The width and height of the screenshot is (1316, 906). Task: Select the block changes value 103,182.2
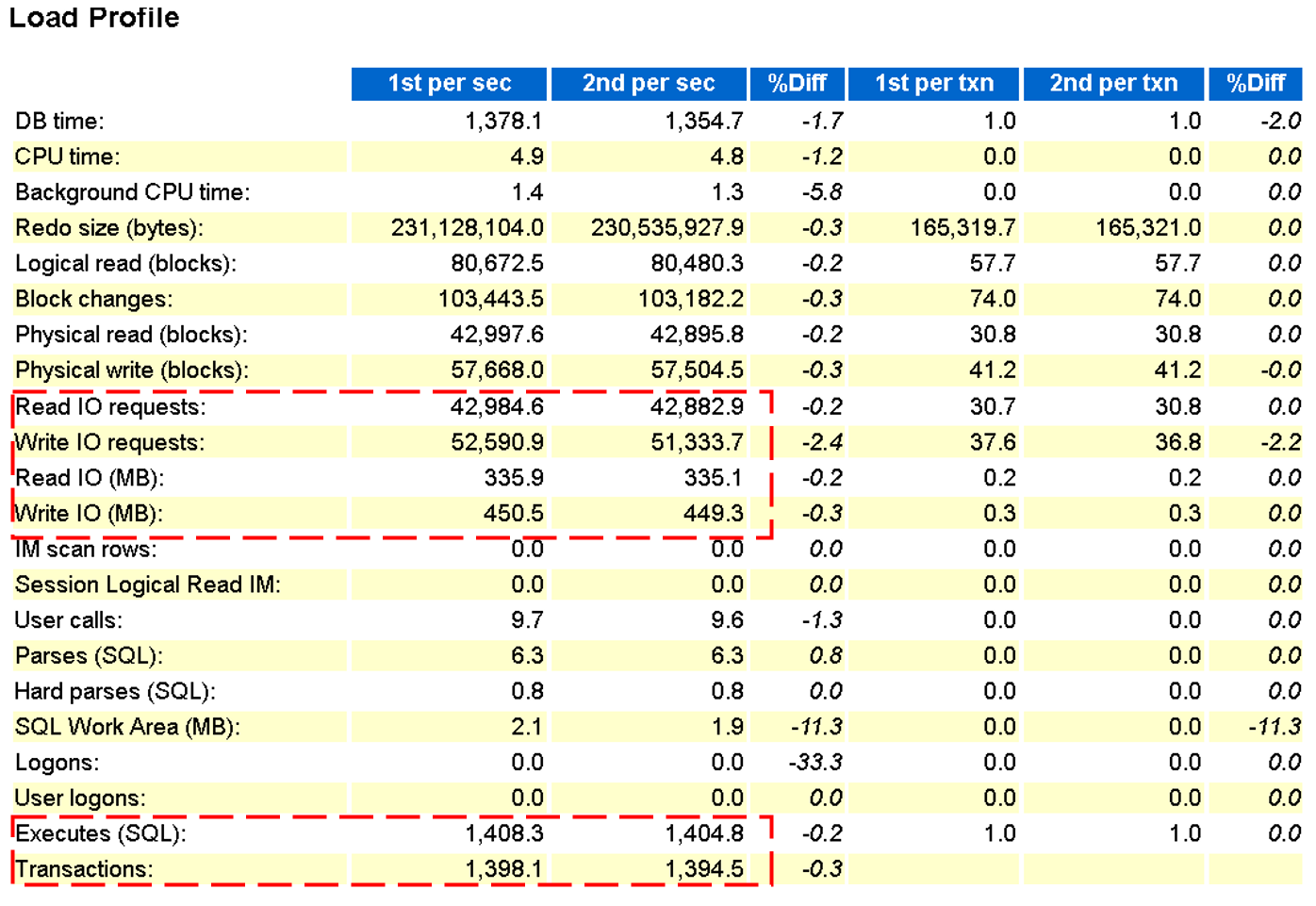[x=690, y=300]
